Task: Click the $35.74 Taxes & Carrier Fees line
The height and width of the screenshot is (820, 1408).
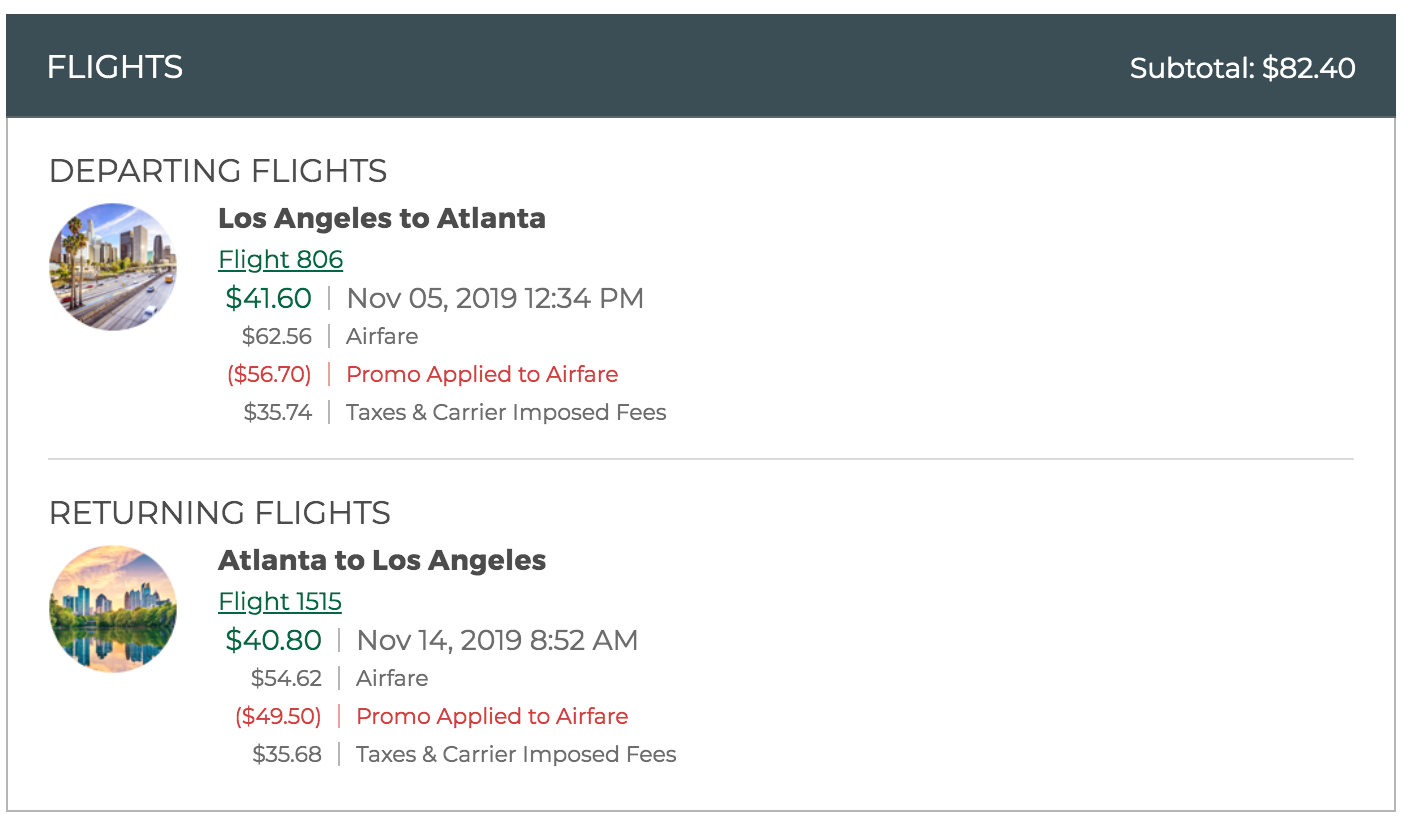Action: point(455,412)
